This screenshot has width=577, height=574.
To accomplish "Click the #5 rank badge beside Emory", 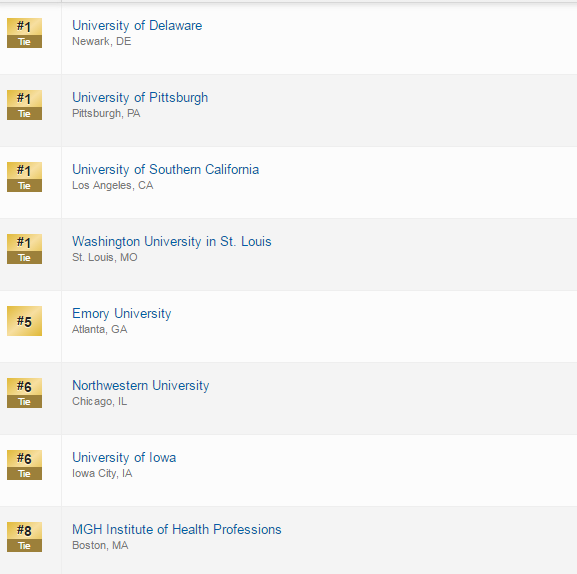I will coord(24,321).
